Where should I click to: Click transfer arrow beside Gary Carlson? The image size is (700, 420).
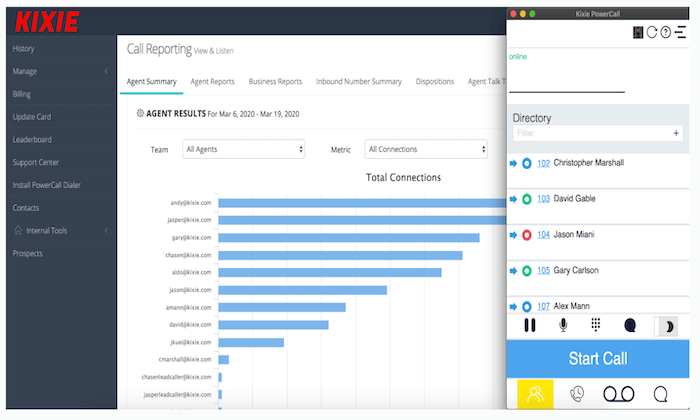tap(513, 271)
